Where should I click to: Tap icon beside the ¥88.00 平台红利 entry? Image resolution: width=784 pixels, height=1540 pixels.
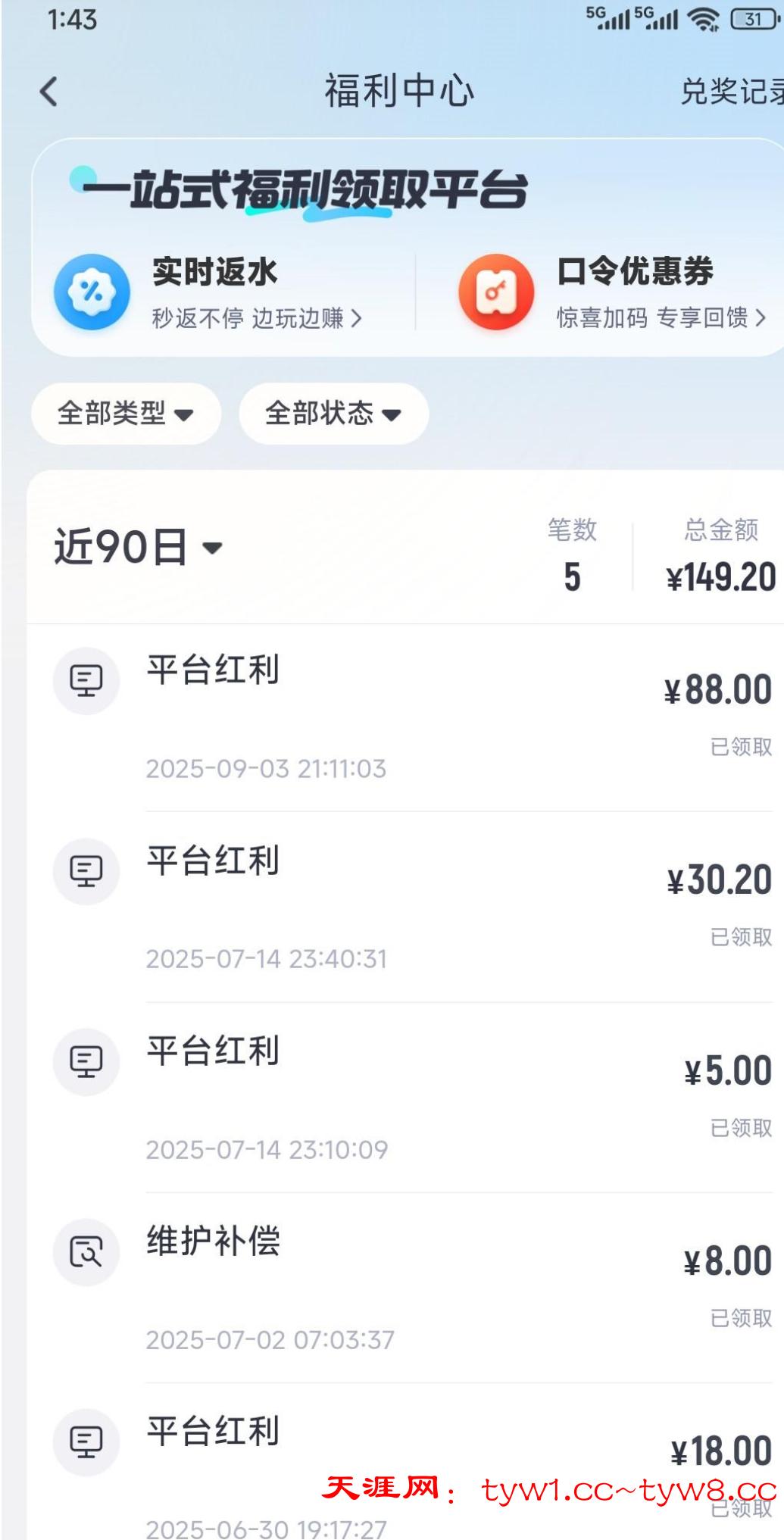click(86, 680)
